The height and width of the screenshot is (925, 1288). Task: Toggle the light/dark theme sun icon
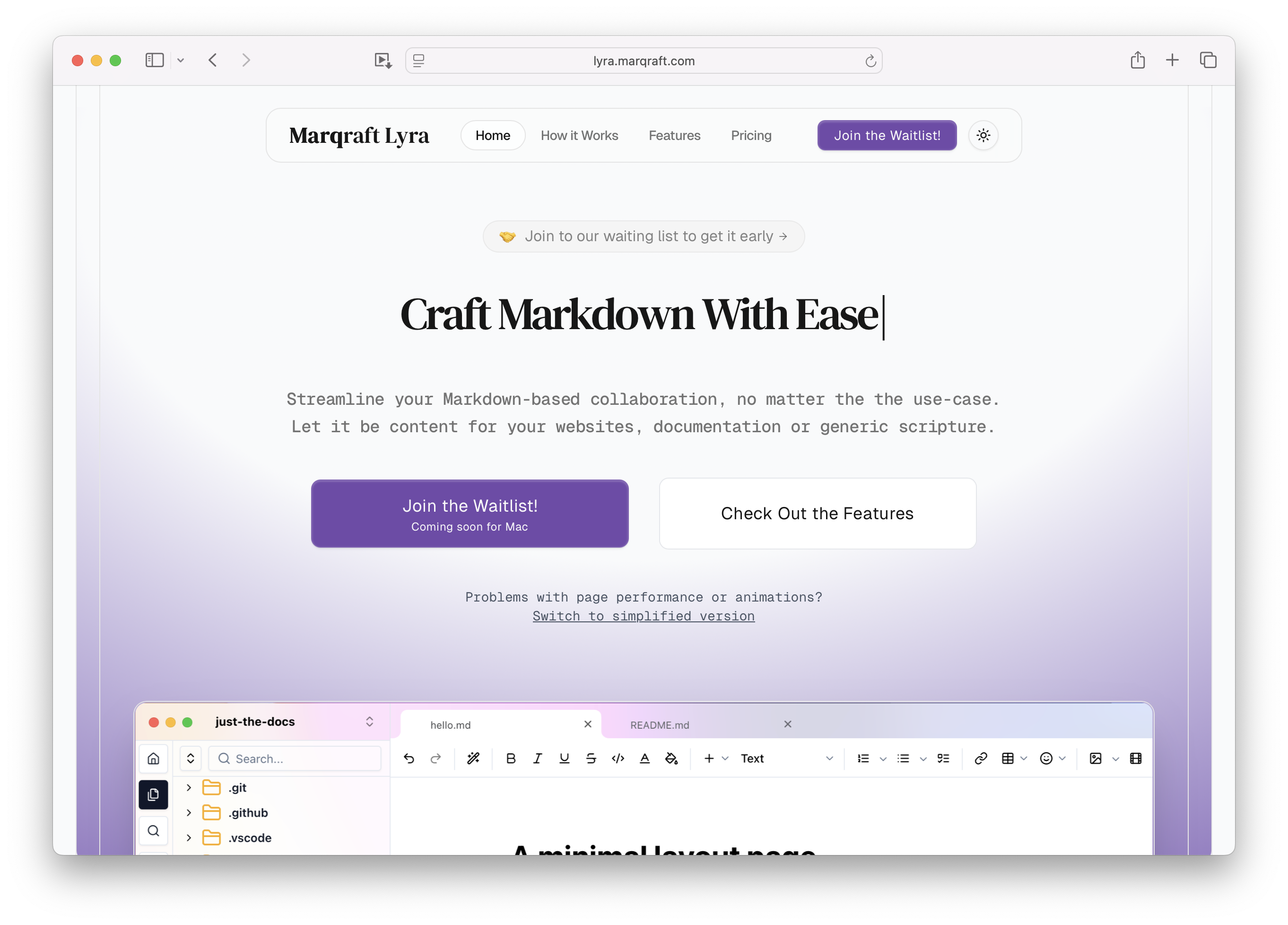tap(983, 135)
